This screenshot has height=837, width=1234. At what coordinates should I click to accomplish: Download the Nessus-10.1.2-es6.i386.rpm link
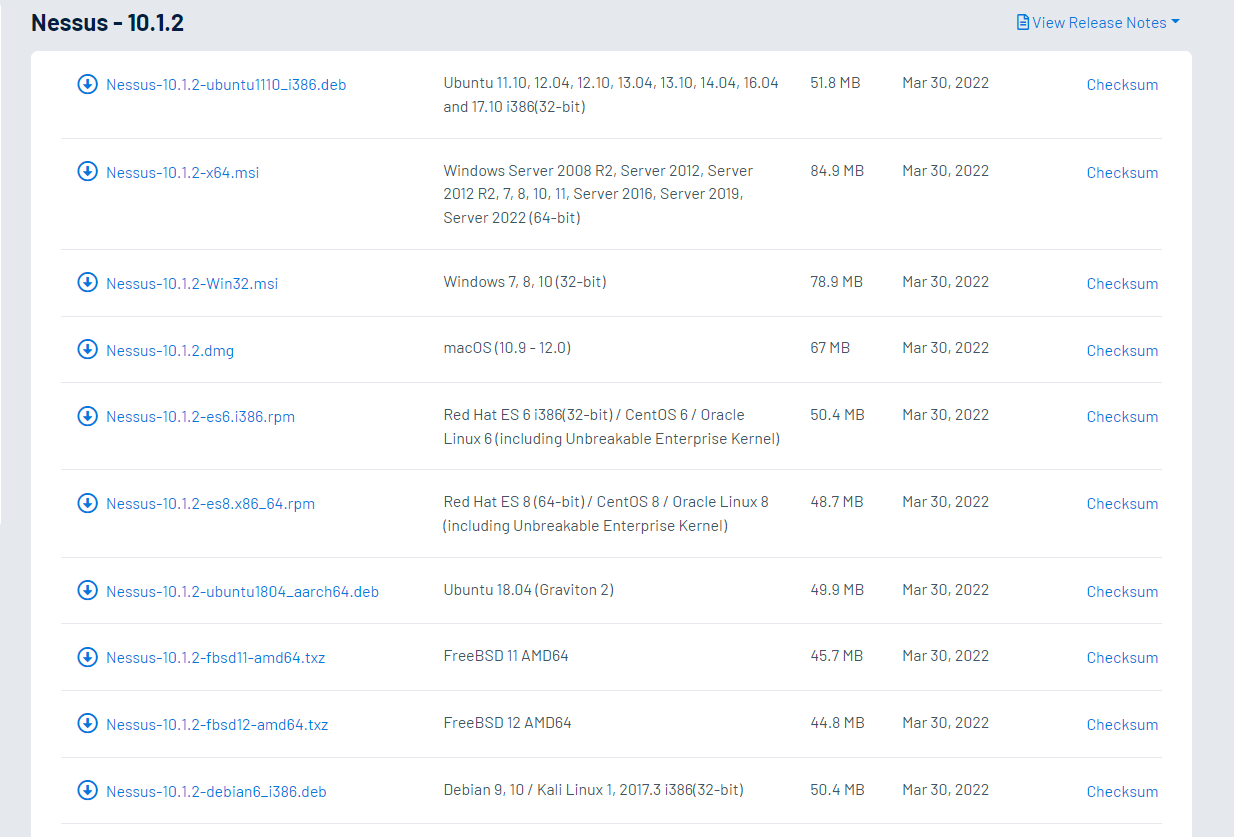pyautogui.click(x=200, y=417)
